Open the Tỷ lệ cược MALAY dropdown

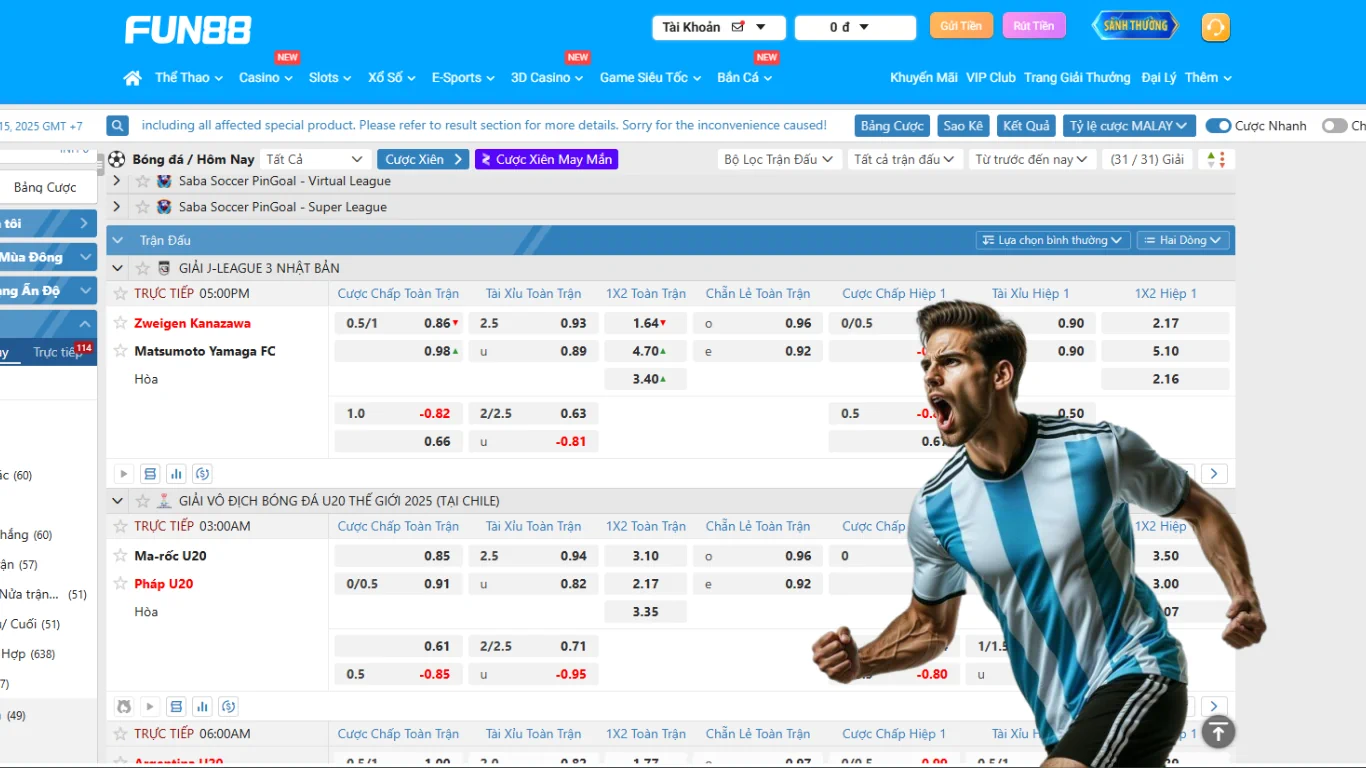click(x=1129, y=126)
